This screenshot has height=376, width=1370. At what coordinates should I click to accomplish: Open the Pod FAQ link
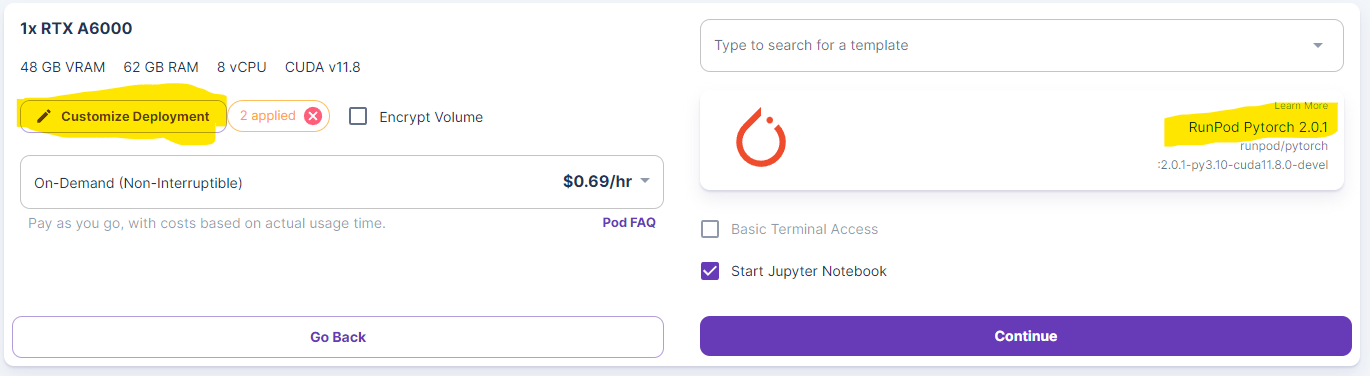(629, 223)
